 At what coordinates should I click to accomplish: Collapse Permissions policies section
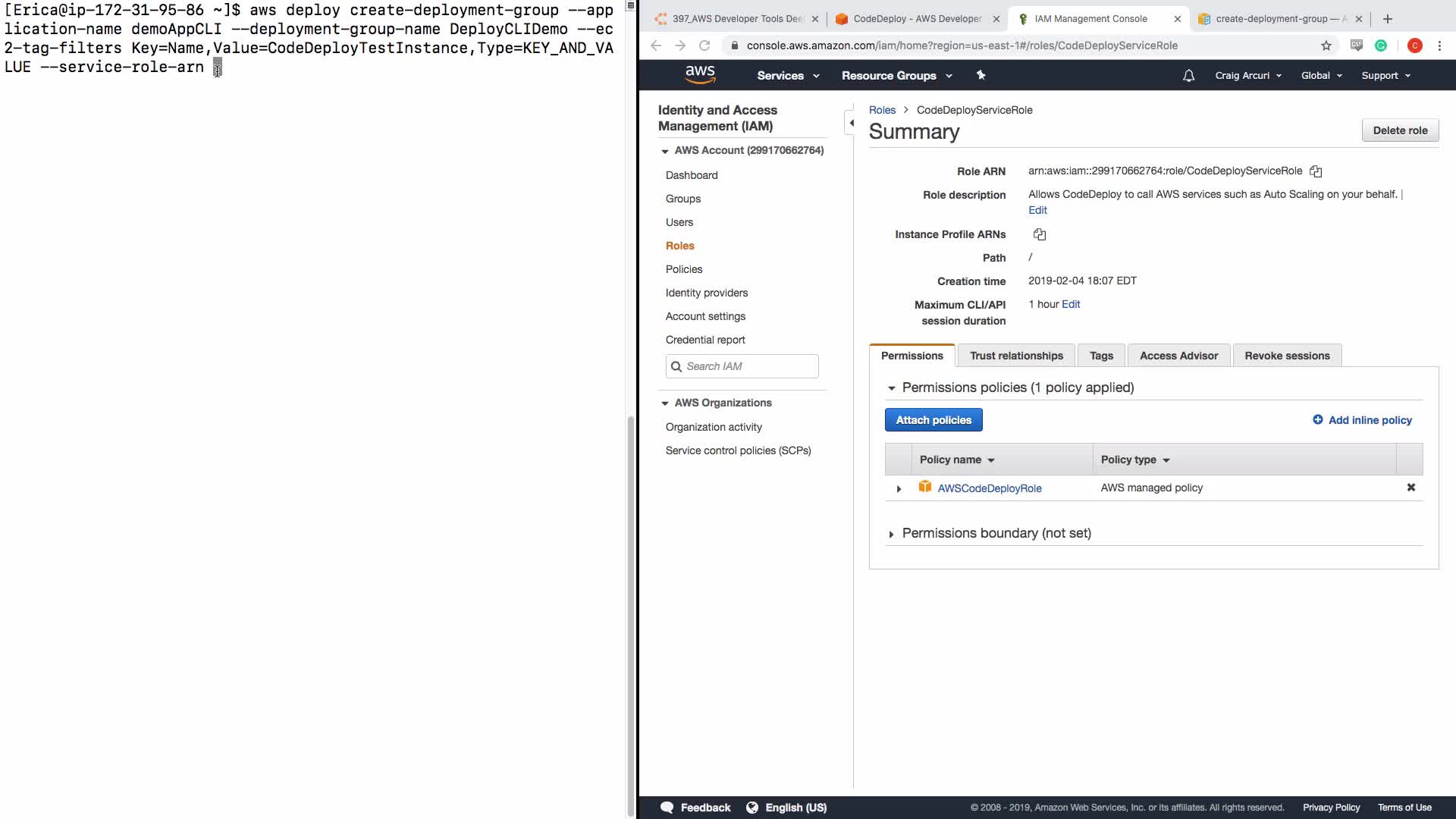pos(891,388)
